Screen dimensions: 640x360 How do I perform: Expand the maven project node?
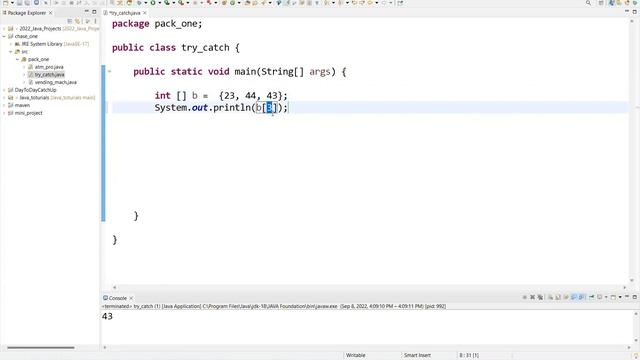pos(4,105)
